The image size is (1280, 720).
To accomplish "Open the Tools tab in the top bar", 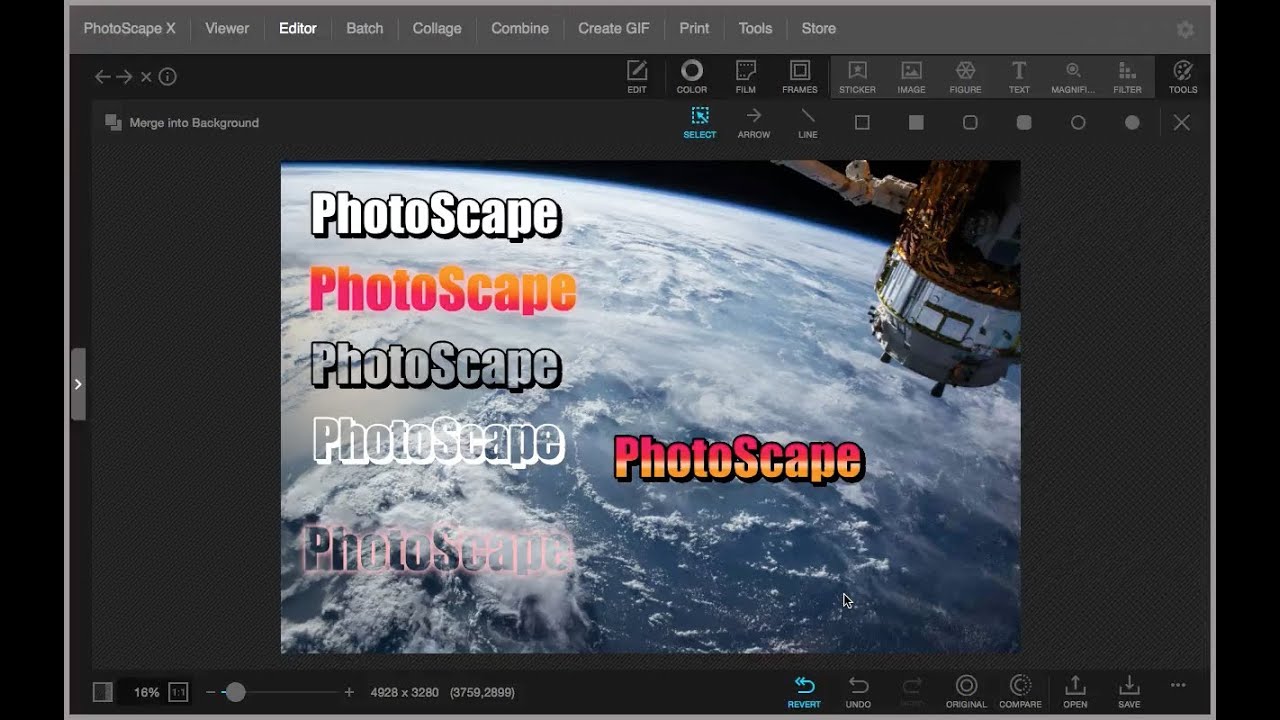I will coord(755,28).
